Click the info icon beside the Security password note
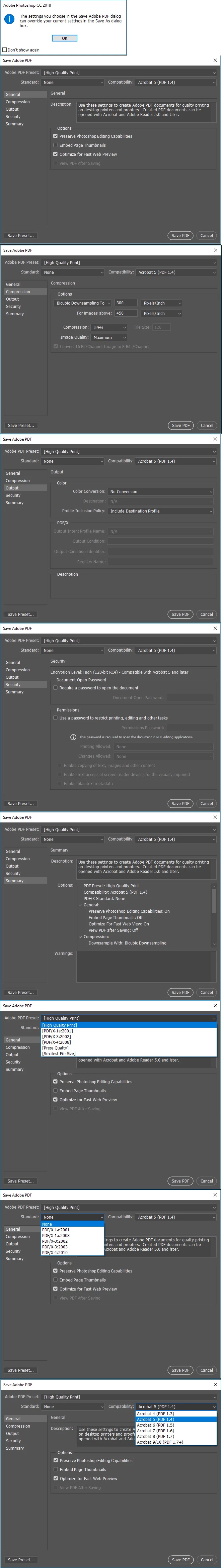 (x=73, y=737)
